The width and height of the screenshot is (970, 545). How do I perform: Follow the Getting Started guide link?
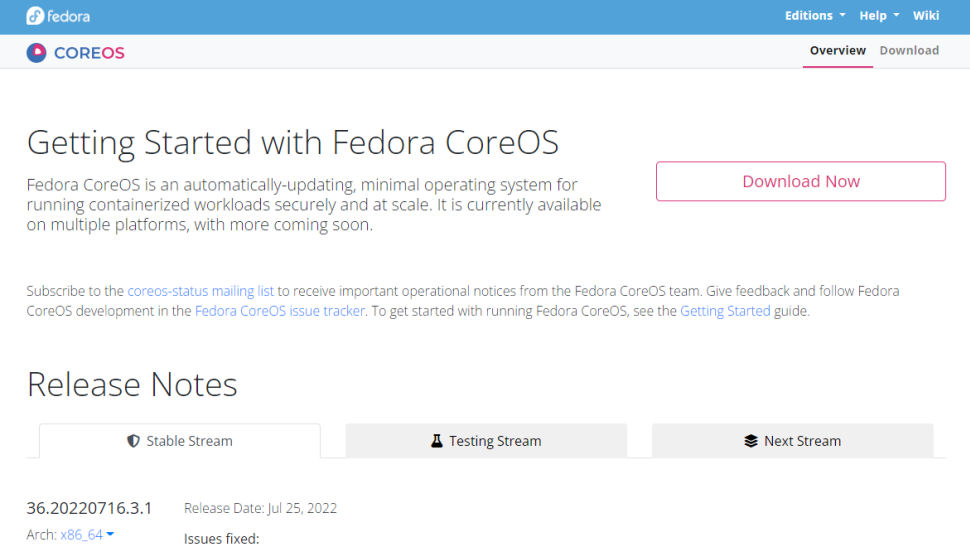pos(725,311)
